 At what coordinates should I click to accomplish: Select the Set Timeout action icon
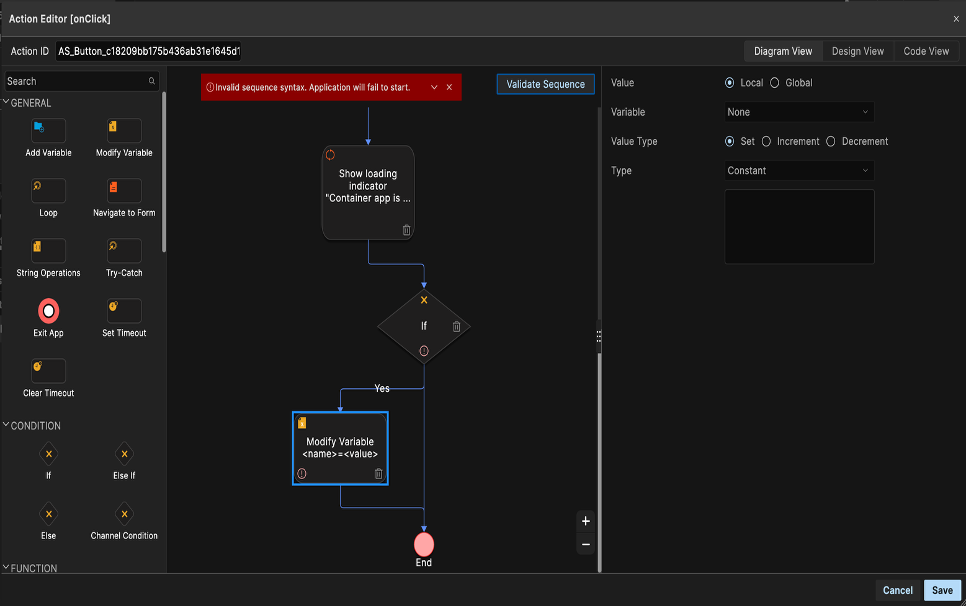point(124,311)
